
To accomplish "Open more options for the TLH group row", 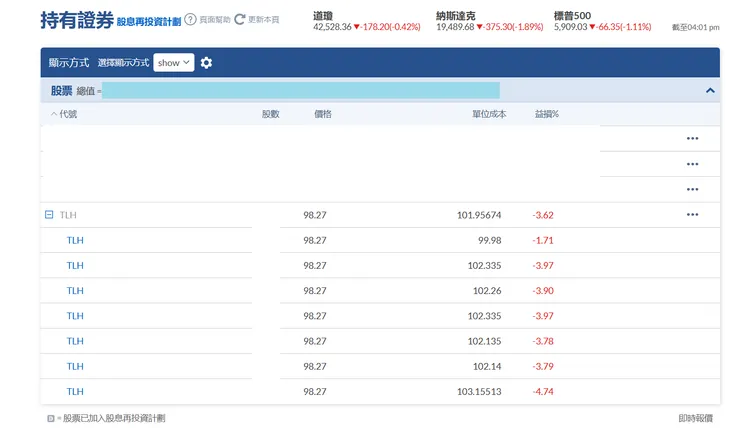I will (x=692, y=215).
